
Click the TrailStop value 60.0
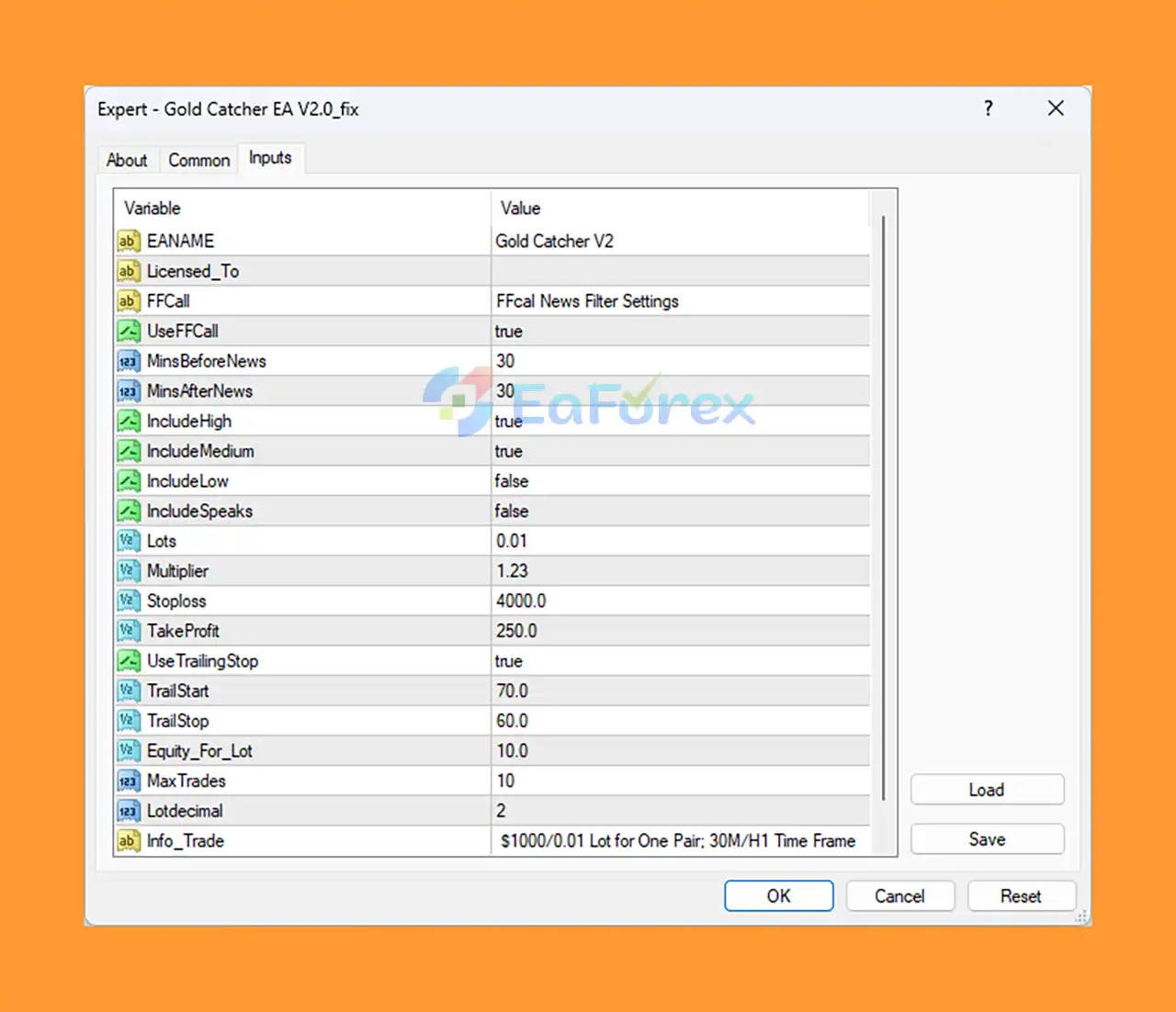click(513, 722)
